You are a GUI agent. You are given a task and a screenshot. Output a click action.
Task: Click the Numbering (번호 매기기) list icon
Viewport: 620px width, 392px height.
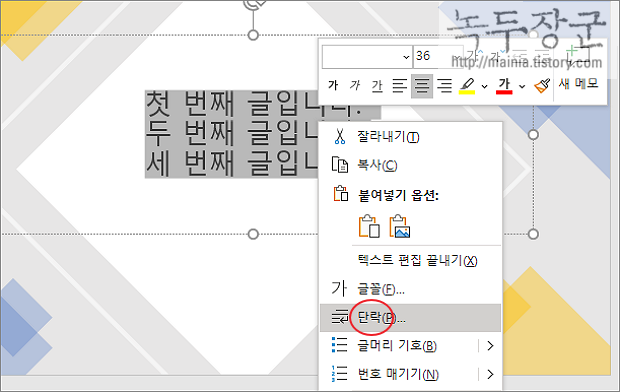pos(340,374)
